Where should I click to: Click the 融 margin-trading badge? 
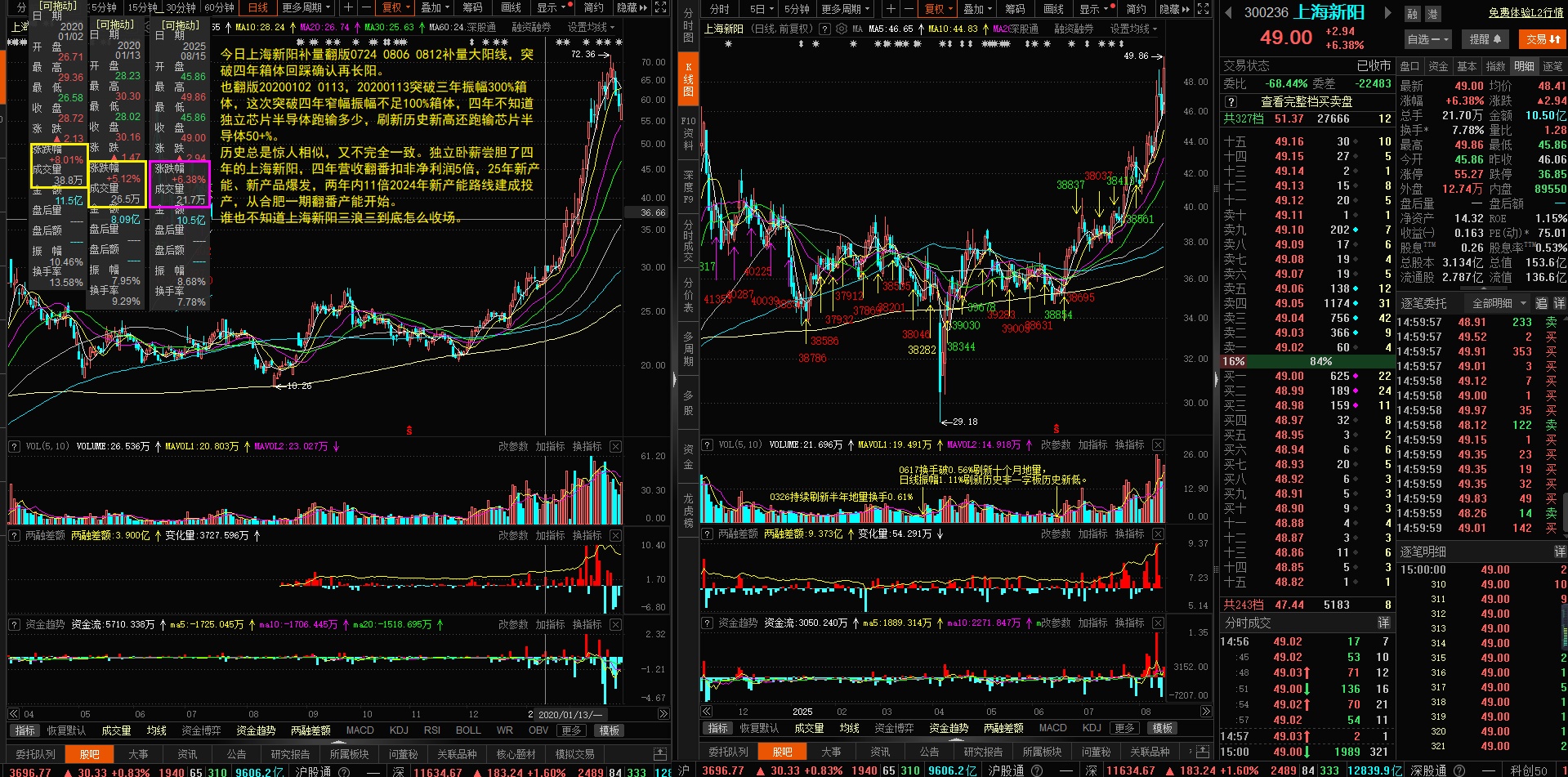[x=1412, y=14]
